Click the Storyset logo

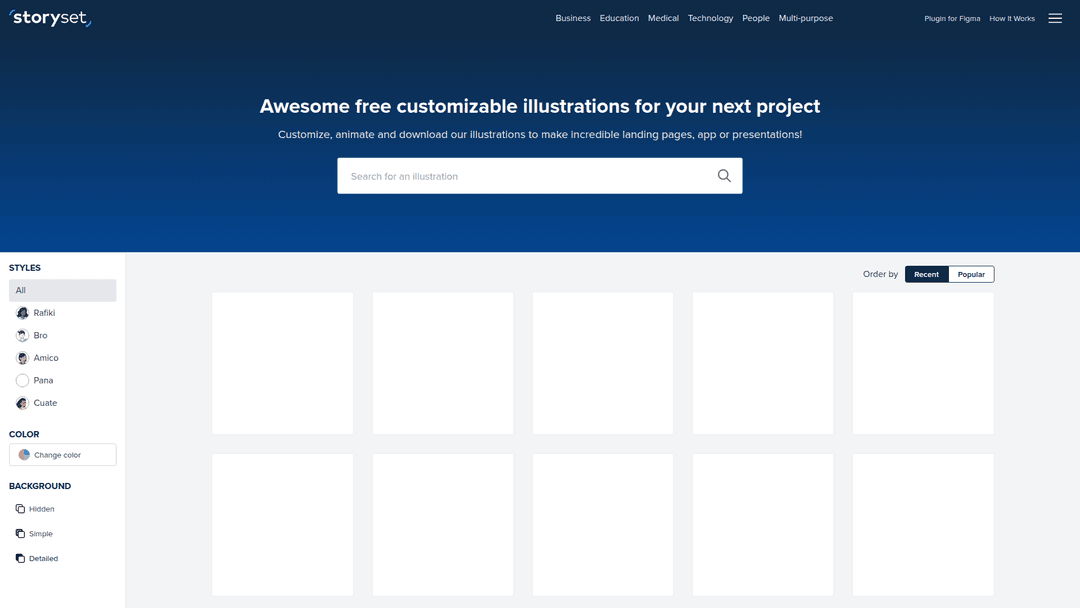click(x=50, y=18)
